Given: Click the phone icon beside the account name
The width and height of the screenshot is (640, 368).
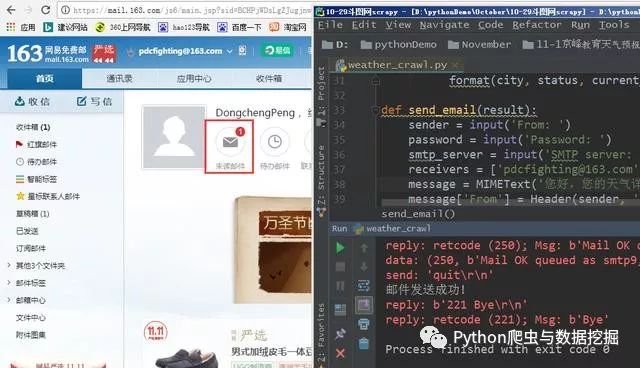Looking at the screenshot, I should [x=242, y=51].
